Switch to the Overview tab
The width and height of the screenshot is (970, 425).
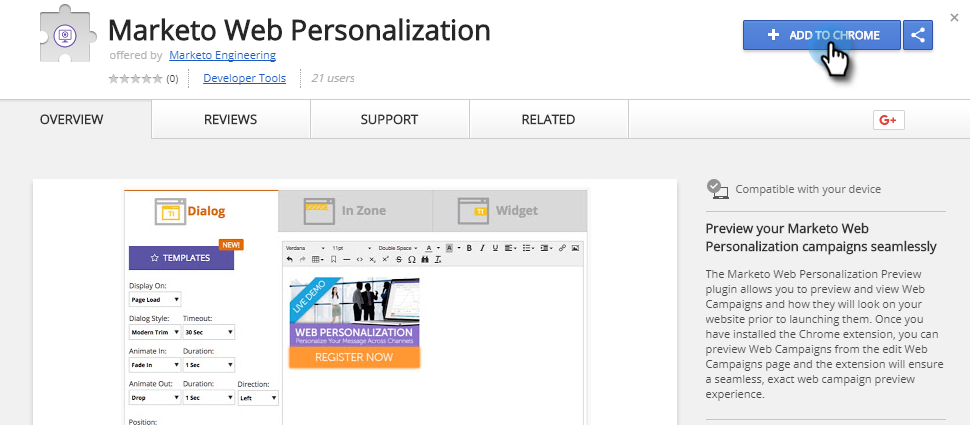(72, 119)
